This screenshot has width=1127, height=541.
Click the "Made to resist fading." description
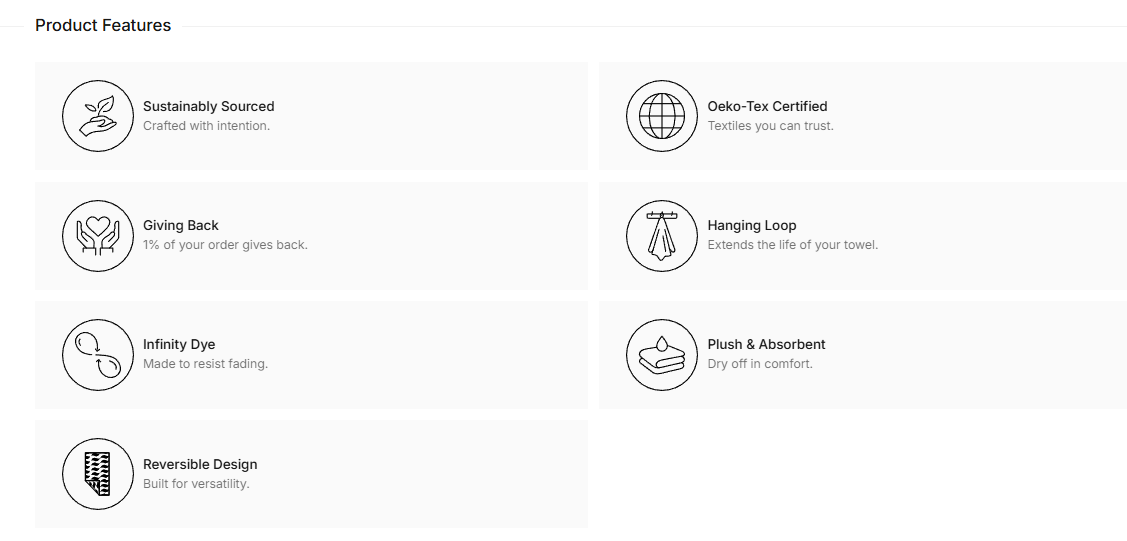[x=206, y=364]
